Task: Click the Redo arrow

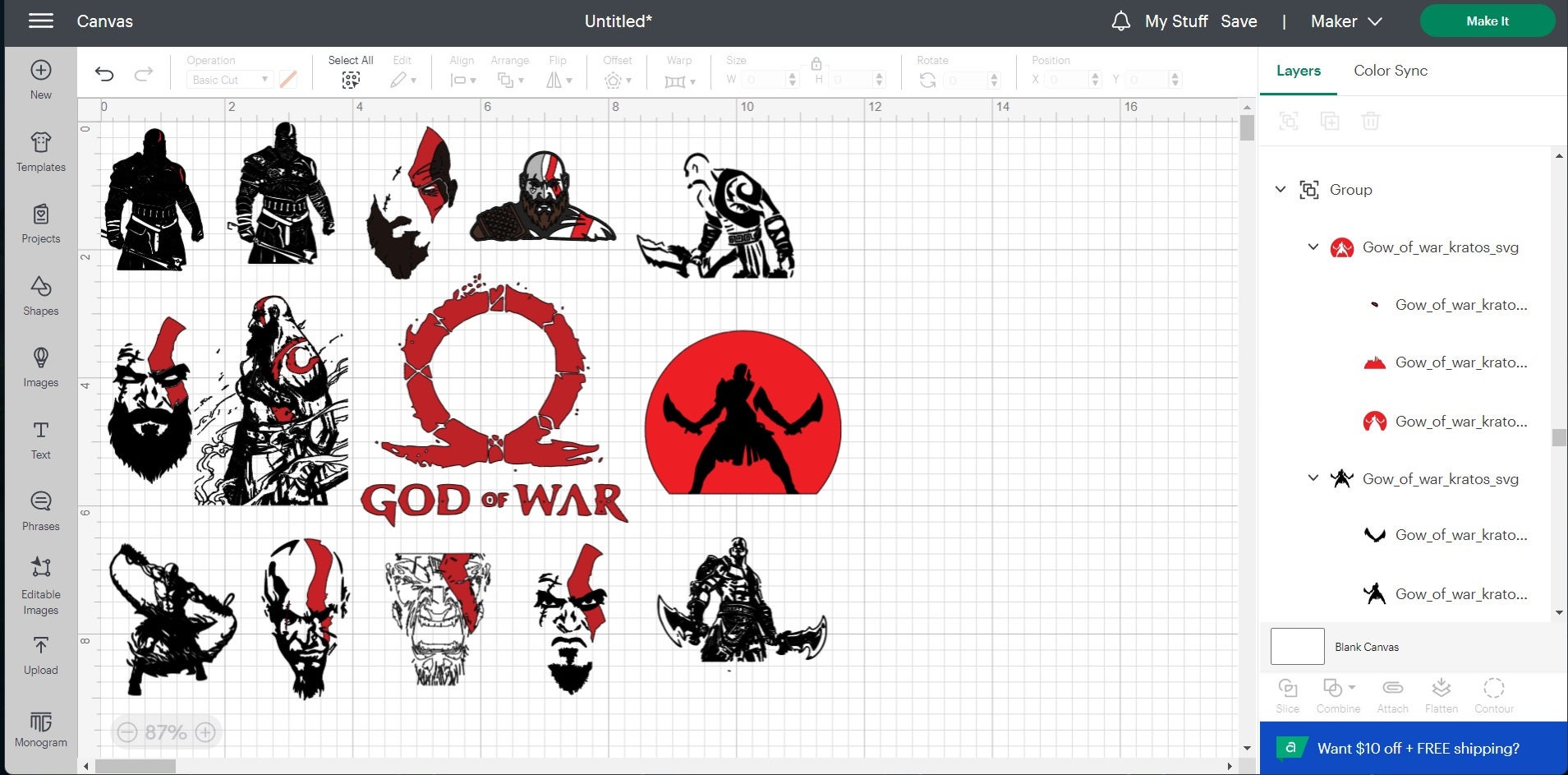Action: (144, 74)
